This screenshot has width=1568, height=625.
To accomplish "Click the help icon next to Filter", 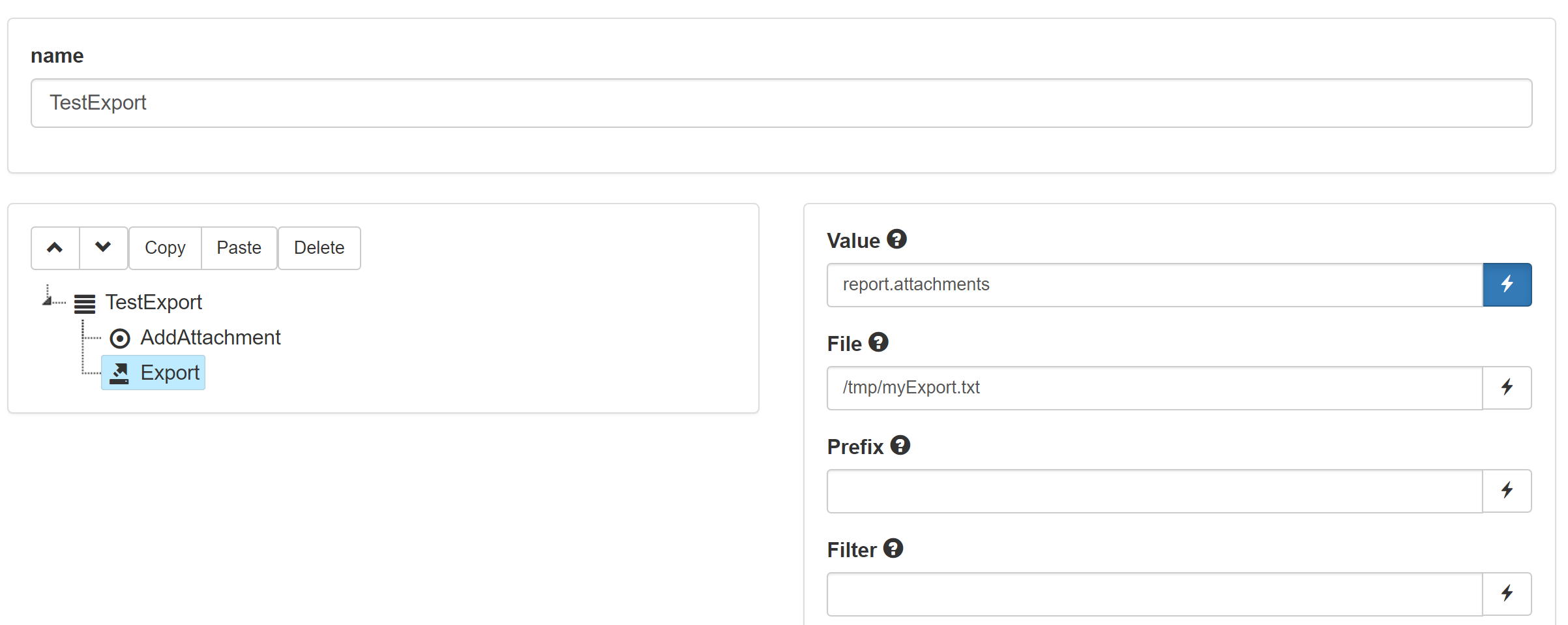I will coord(893,549).
